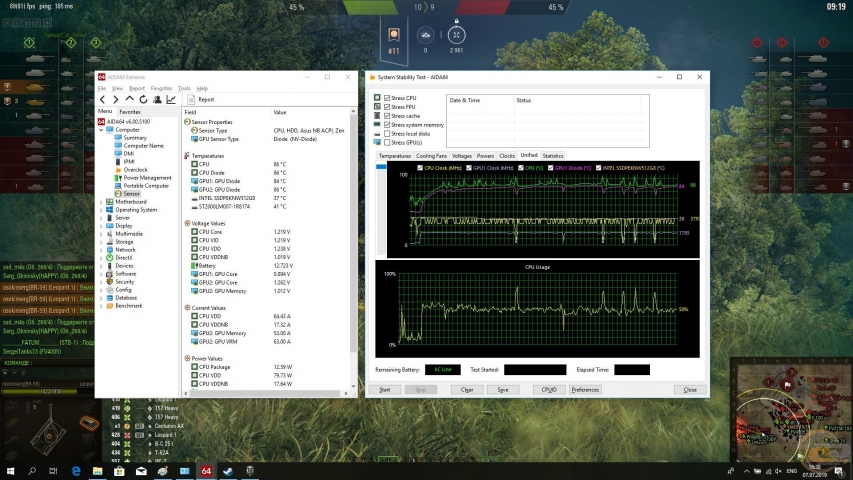This screenshot has height=480, width=853.
Task: Go back with AIDA64 back arrow
Action: (102, 100)
